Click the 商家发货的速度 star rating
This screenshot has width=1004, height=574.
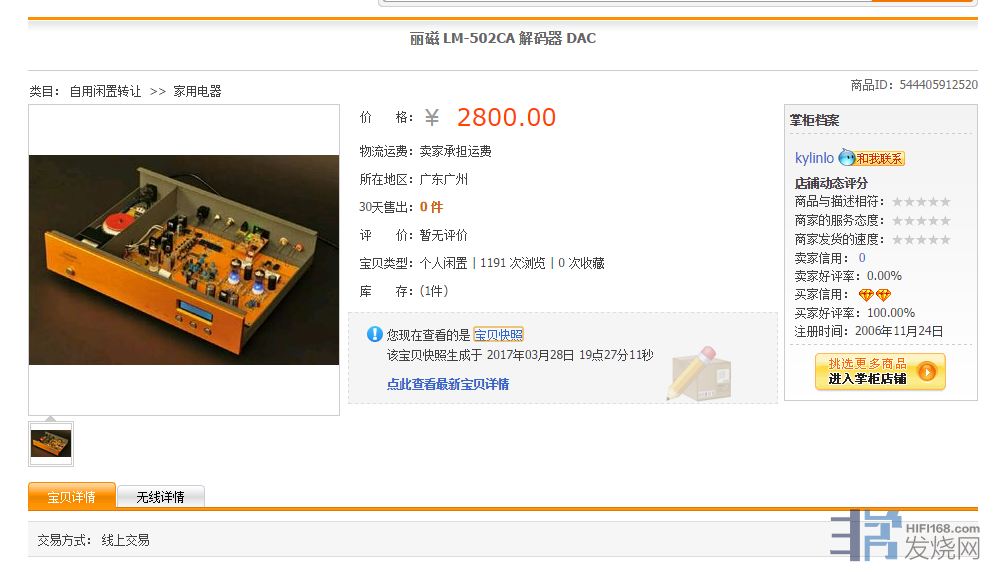point(921,240)
